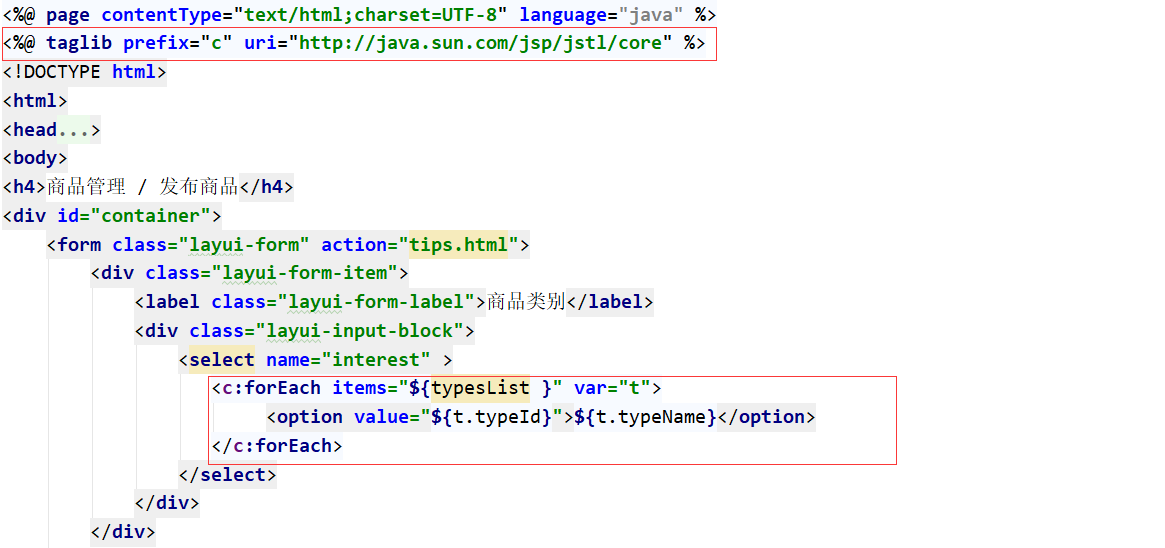1165x548 pixels.
Task: Click the language "java" attribute value
Action: pyautogui.click(x=649, y=15)
